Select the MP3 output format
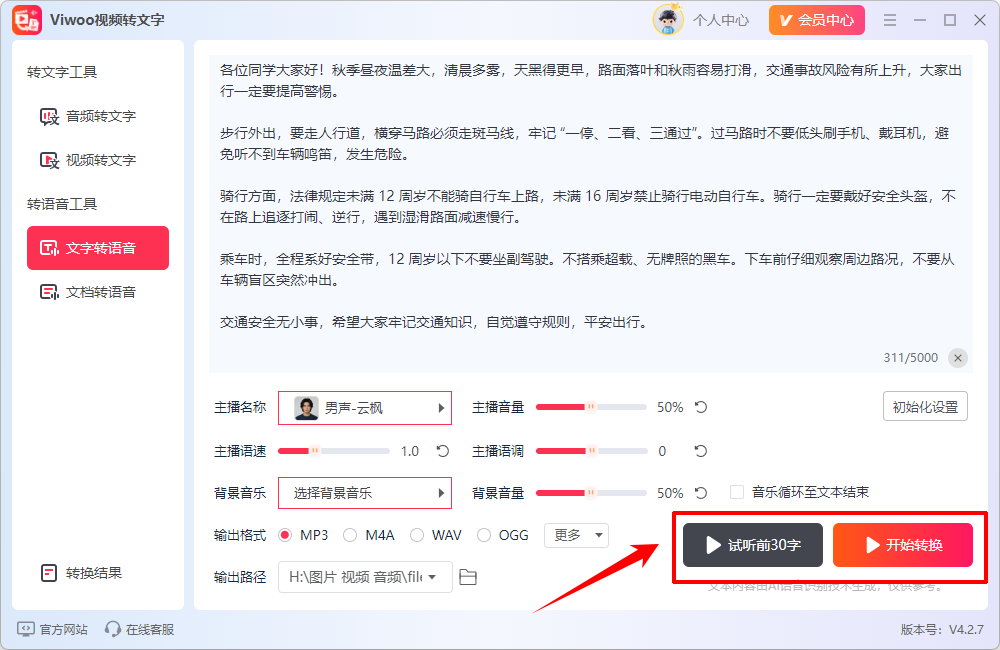1000x650 pixels. [x=285, y=535]
